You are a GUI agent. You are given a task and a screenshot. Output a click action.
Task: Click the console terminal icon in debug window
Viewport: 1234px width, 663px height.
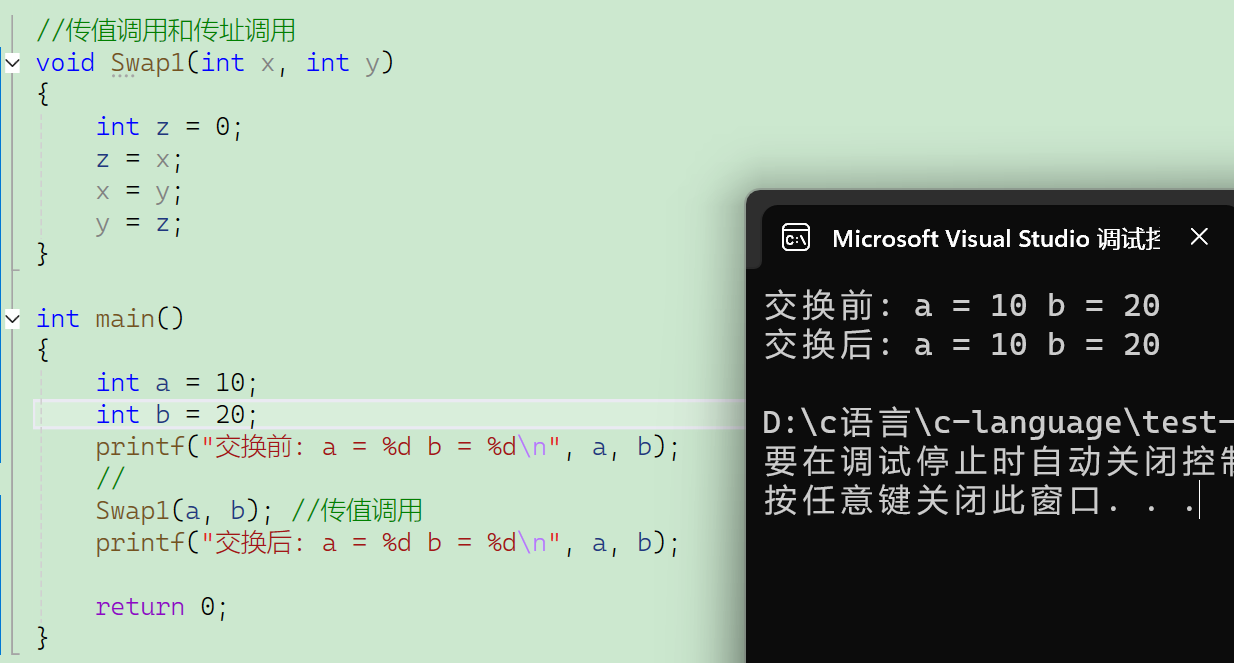[796, 238]
